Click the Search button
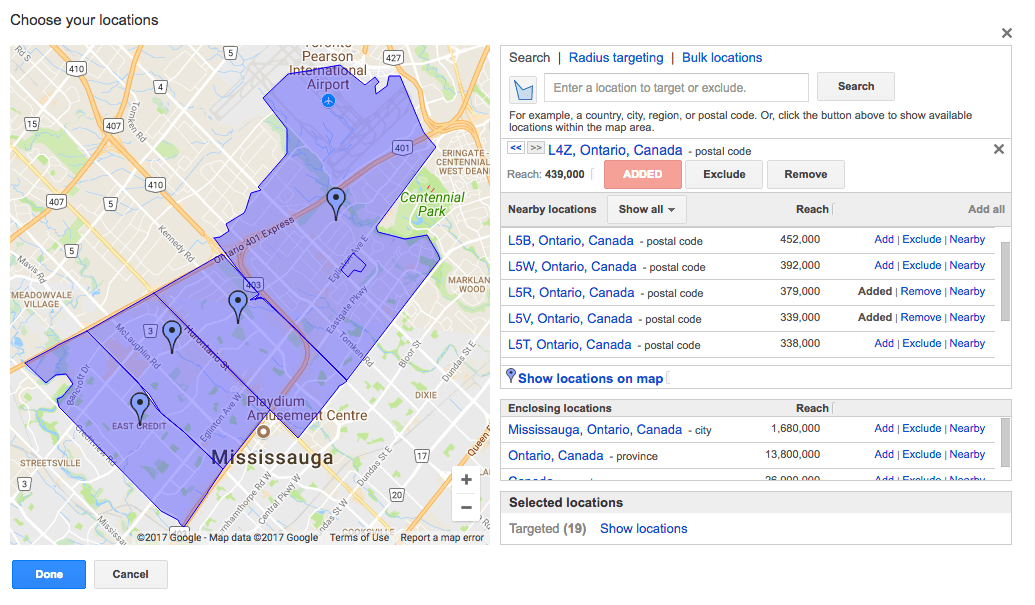The image size is (1035, 605). pyautogui.click(x=855, y=86)
